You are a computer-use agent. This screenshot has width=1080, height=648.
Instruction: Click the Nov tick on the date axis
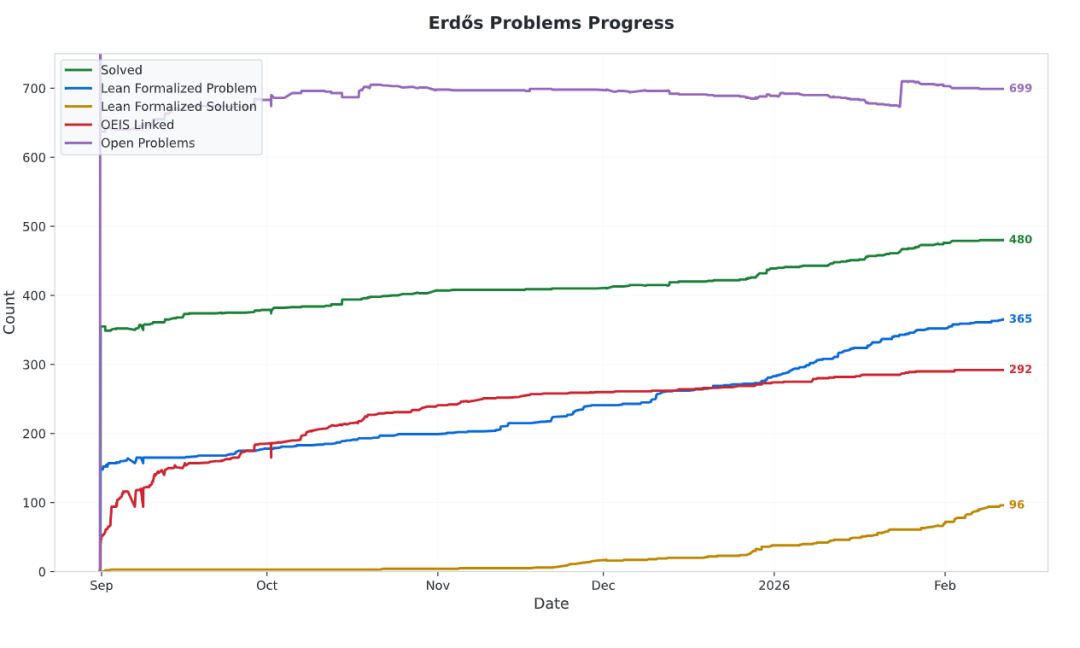(x=438, y=586)
